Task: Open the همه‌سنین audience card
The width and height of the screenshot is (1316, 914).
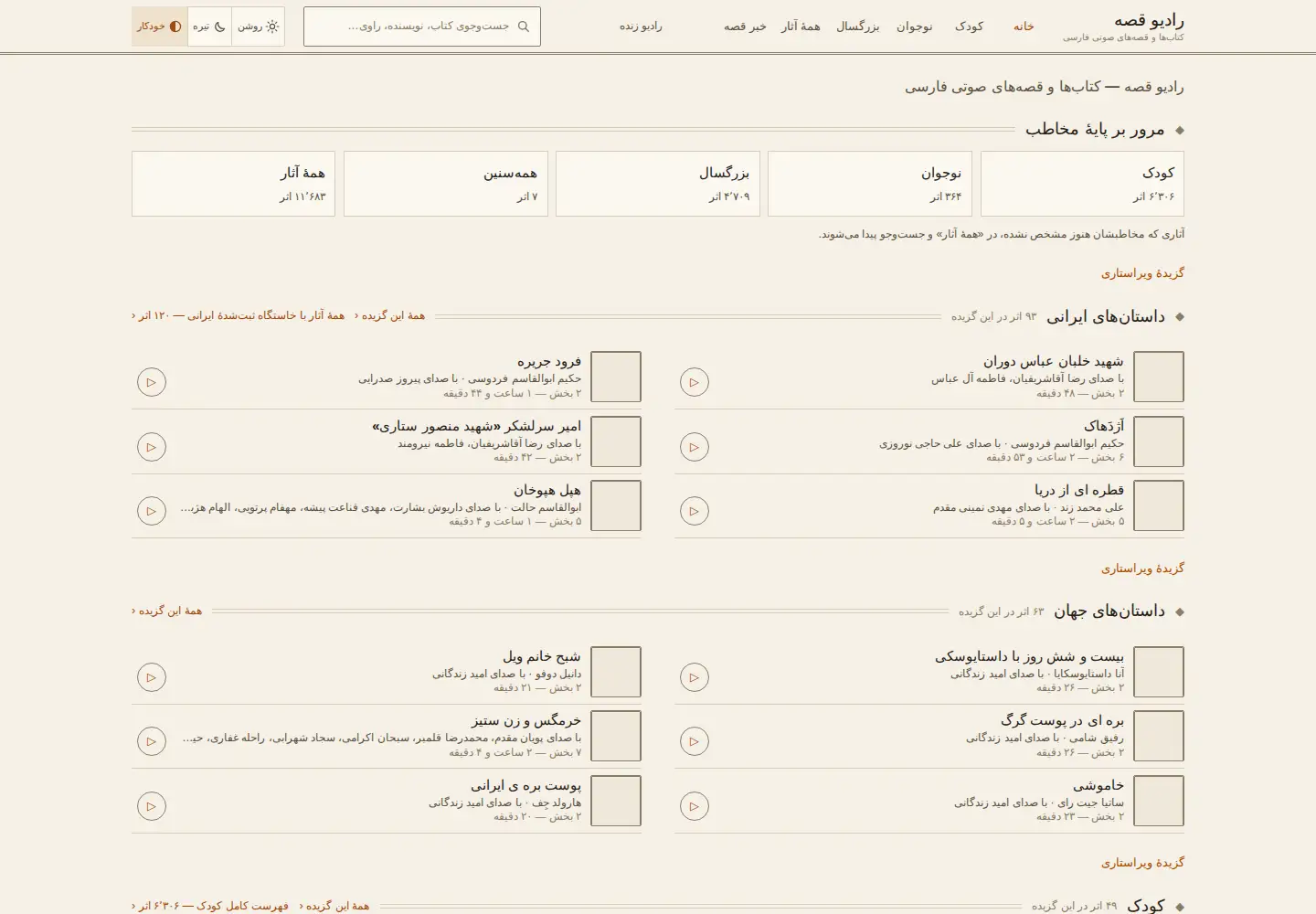Action: pyautogui.click(x=446, y=184)
